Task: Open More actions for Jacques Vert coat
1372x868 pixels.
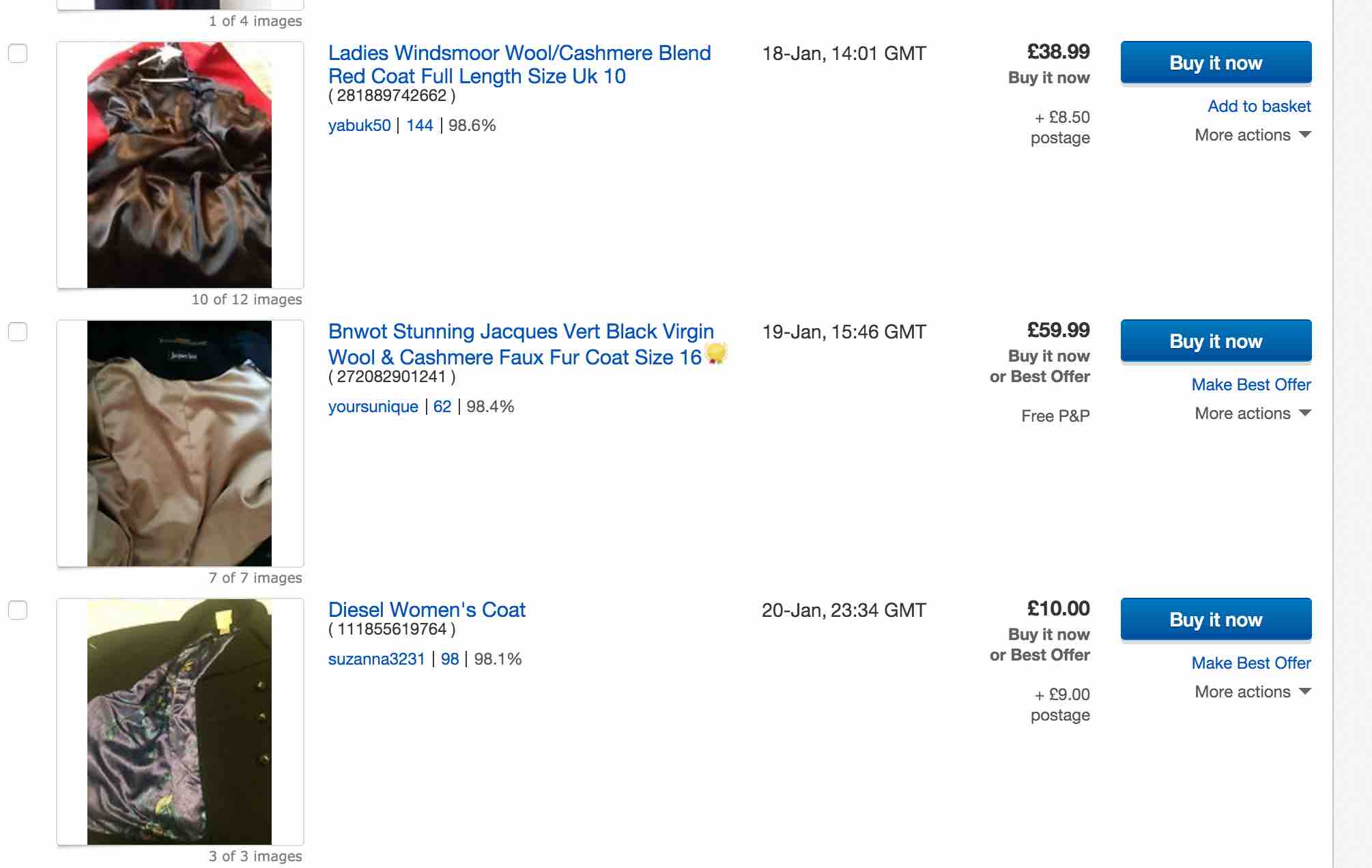Action: [x=1253, y=414]
